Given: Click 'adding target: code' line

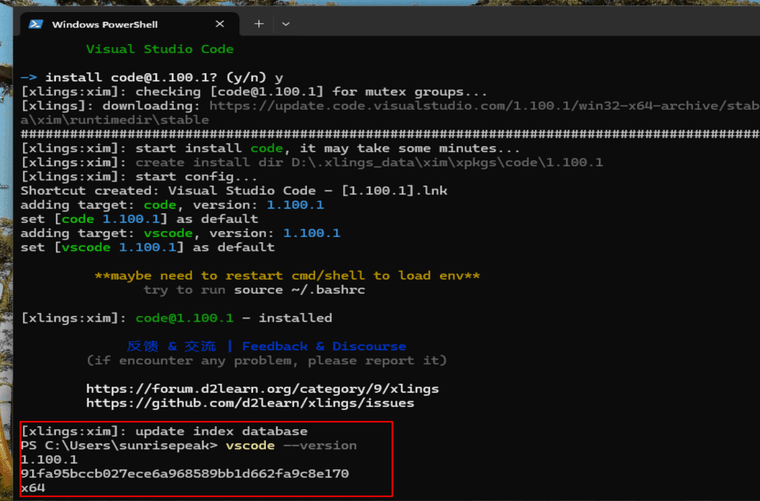Looking at the screenshot, I should click(x=172, y=205).
